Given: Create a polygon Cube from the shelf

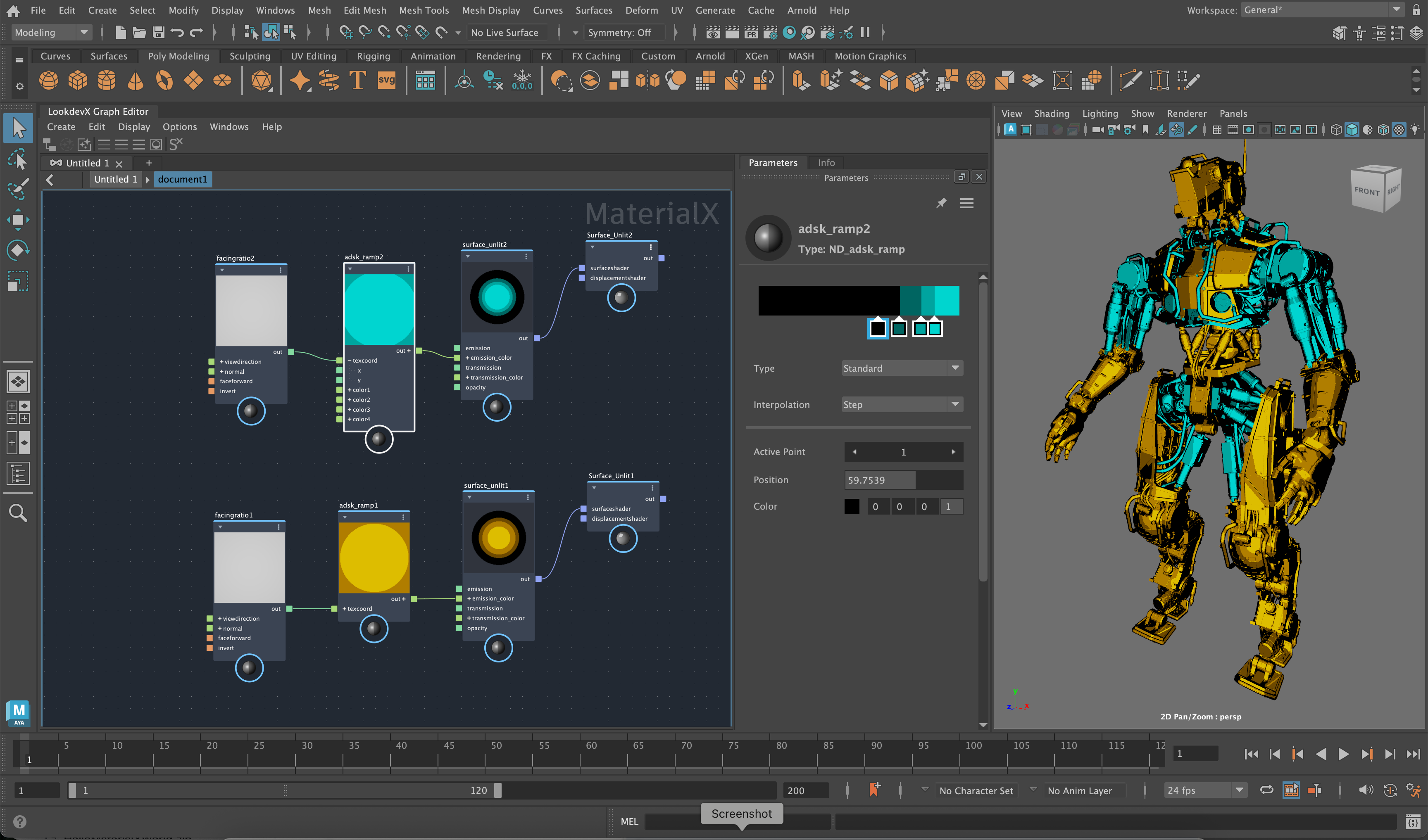Looking at the screenshot, I should click(x=78, y=80).
